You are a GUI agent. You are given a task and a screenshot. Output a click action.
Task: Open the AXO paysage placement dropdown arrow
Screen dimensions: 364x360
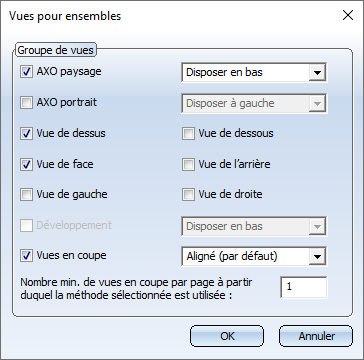317,72
